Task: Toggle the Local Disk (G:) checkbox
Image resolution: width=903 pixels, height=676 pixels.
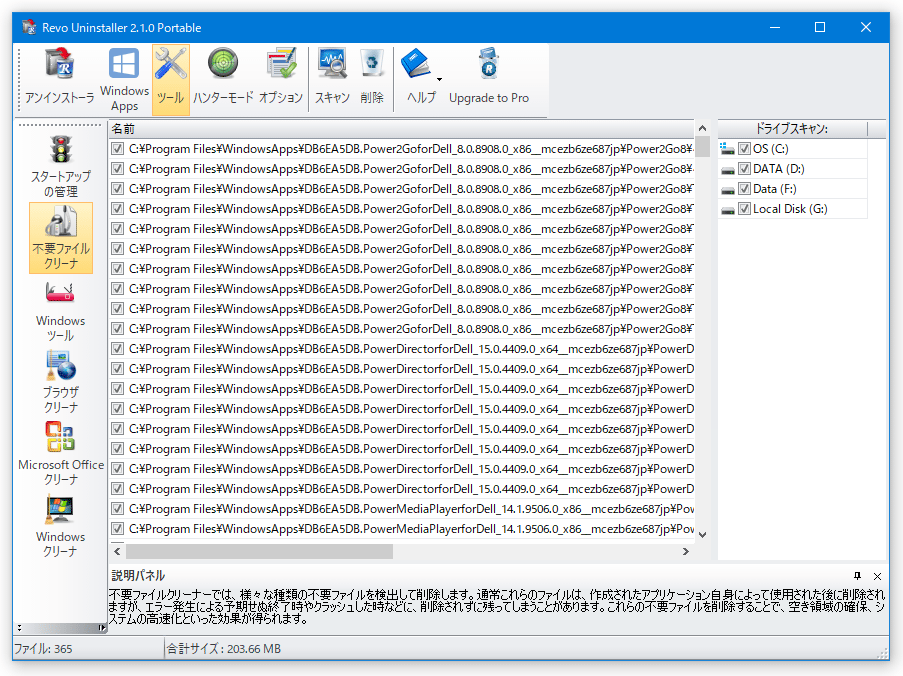Action: tap(744, 209)
